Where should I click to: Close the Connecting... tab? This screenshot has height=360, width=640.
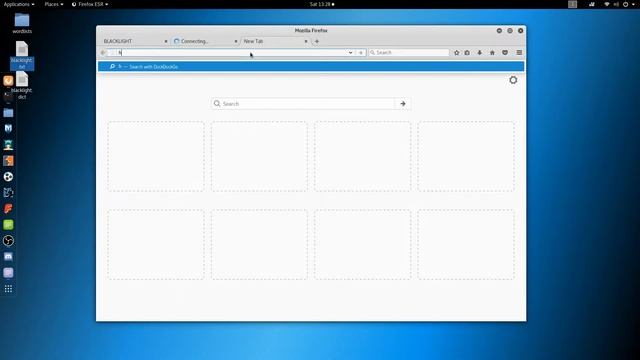click(236, 41)
